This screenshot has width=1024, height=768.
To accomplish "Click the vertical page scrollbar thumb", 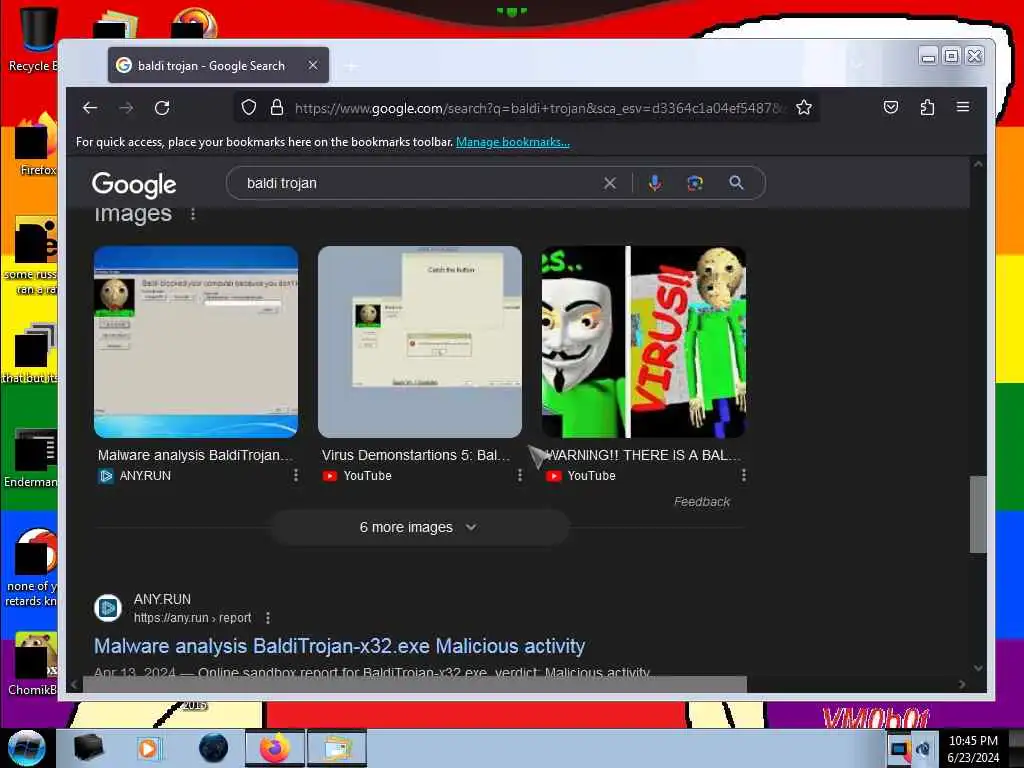I will pyautogui.click(x=978, y=514).
